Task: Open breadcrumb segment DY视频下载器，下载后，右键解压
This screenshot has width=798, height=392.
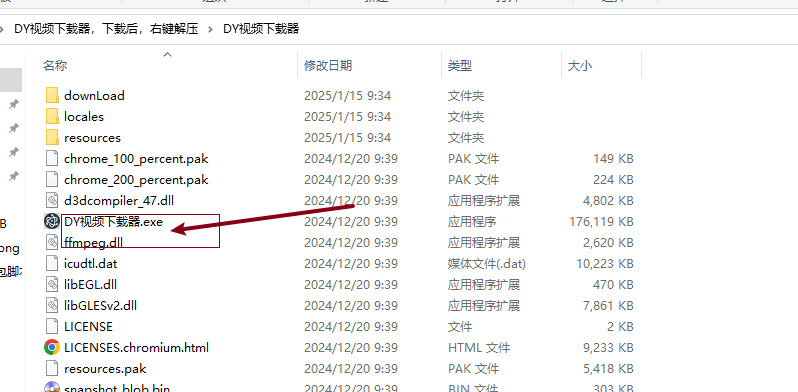Action: click(106, 29)
